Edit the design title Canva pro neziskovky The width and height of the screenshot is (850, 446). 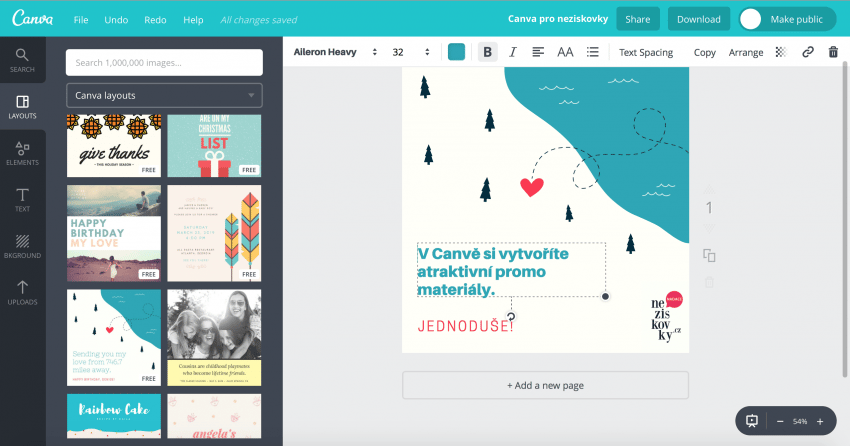click(558, 18)
